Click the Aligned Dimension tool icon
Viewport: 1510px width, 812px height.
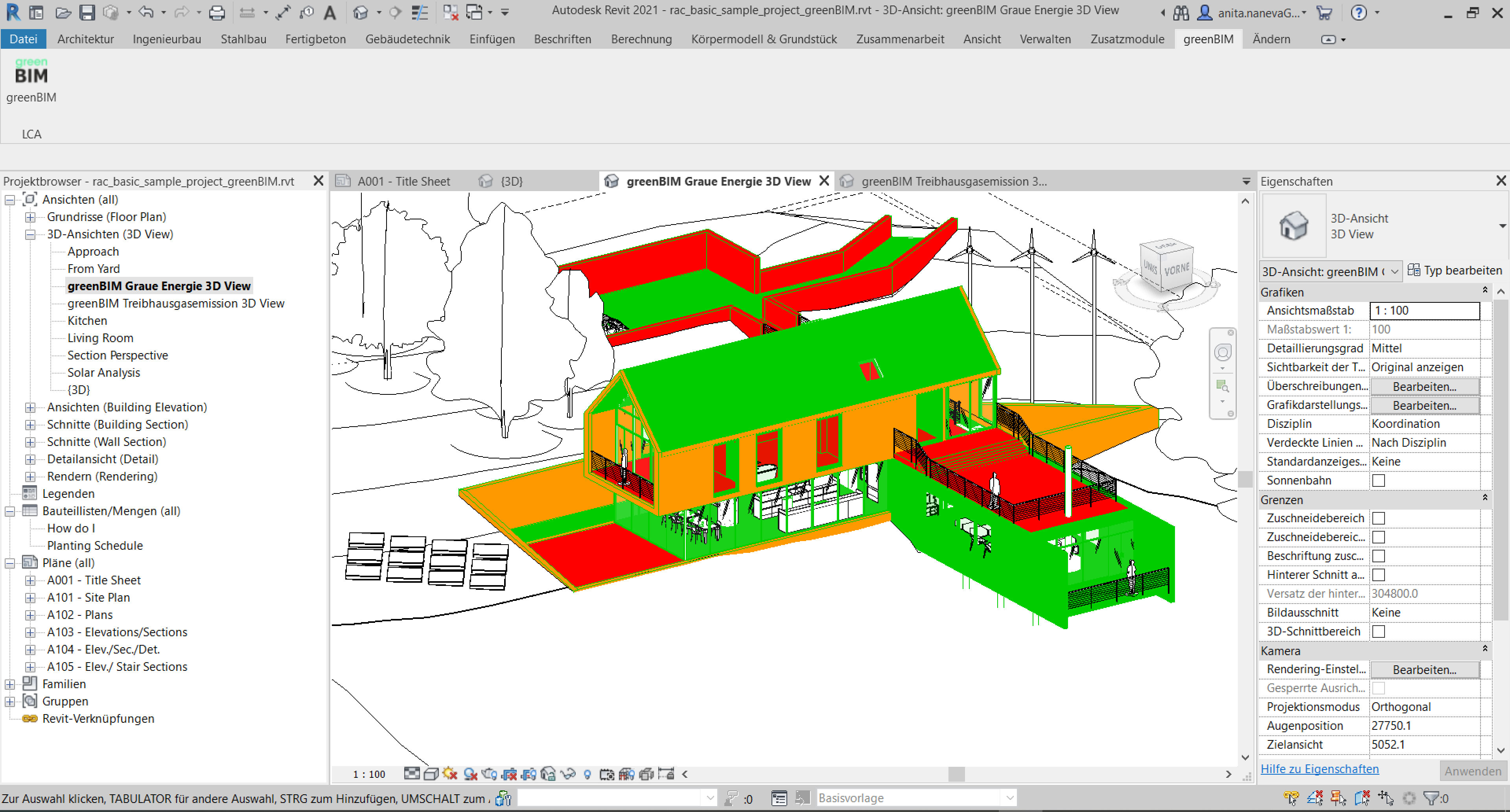pyautogui.click(x=283, y=12)
